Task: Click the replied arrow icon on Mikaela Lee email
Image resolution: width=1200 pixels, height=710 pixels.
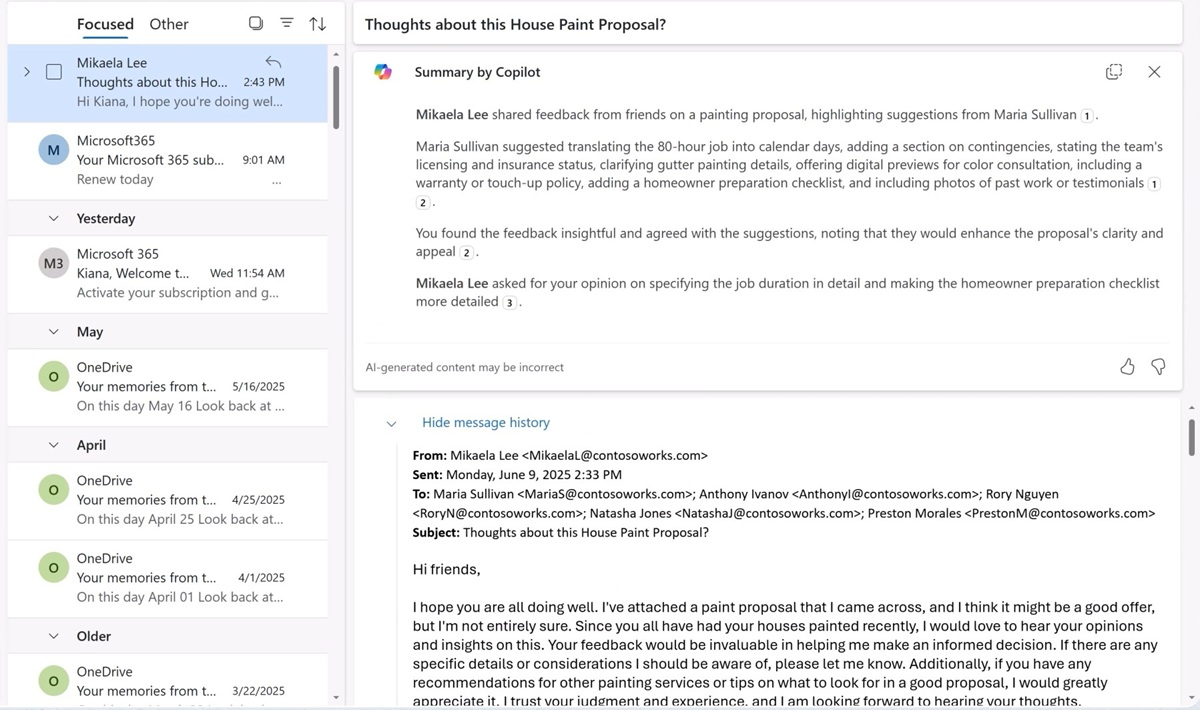Action: 274,62
